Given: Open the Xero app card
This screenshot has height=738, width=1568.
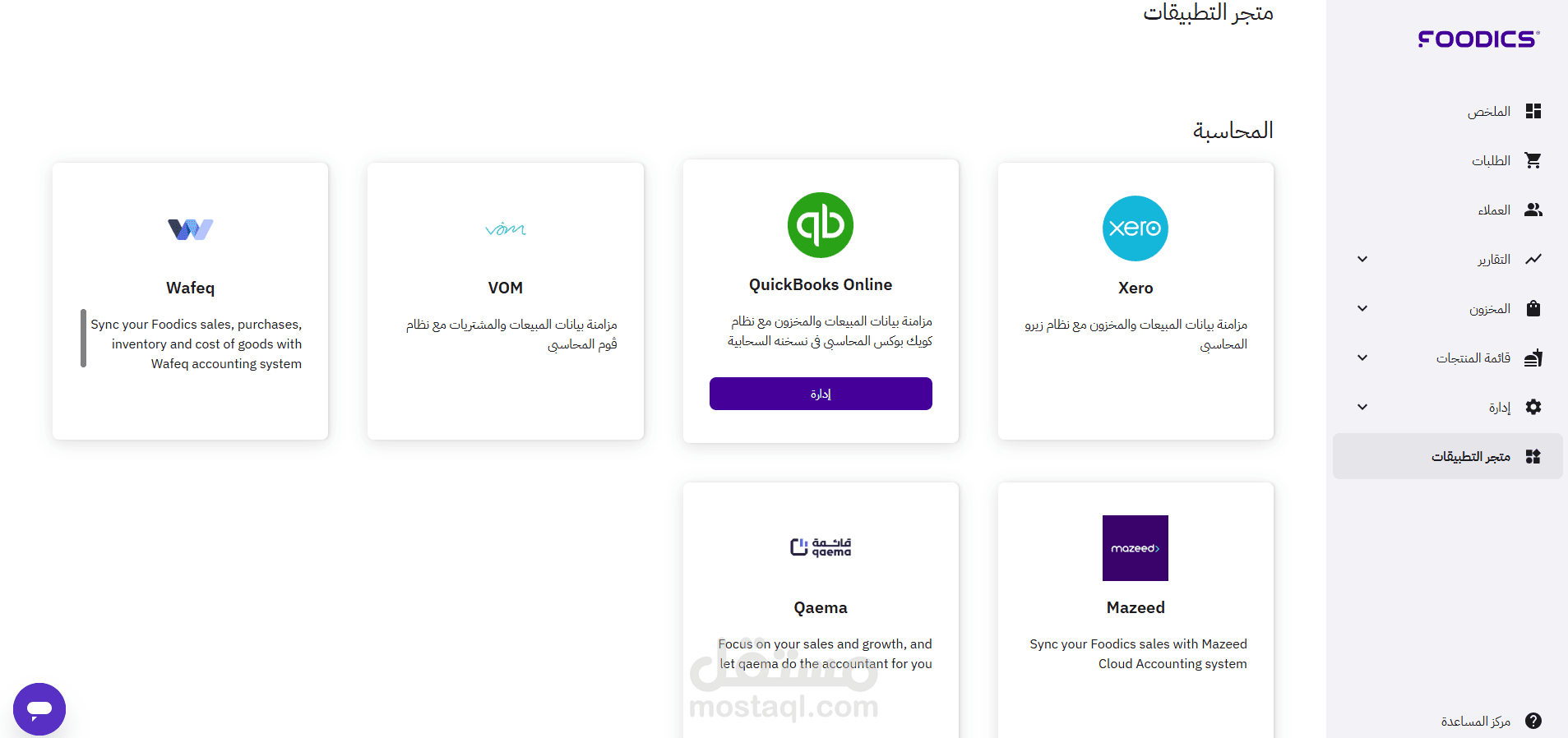Looking at the screenshot, I should [1136, 301].
